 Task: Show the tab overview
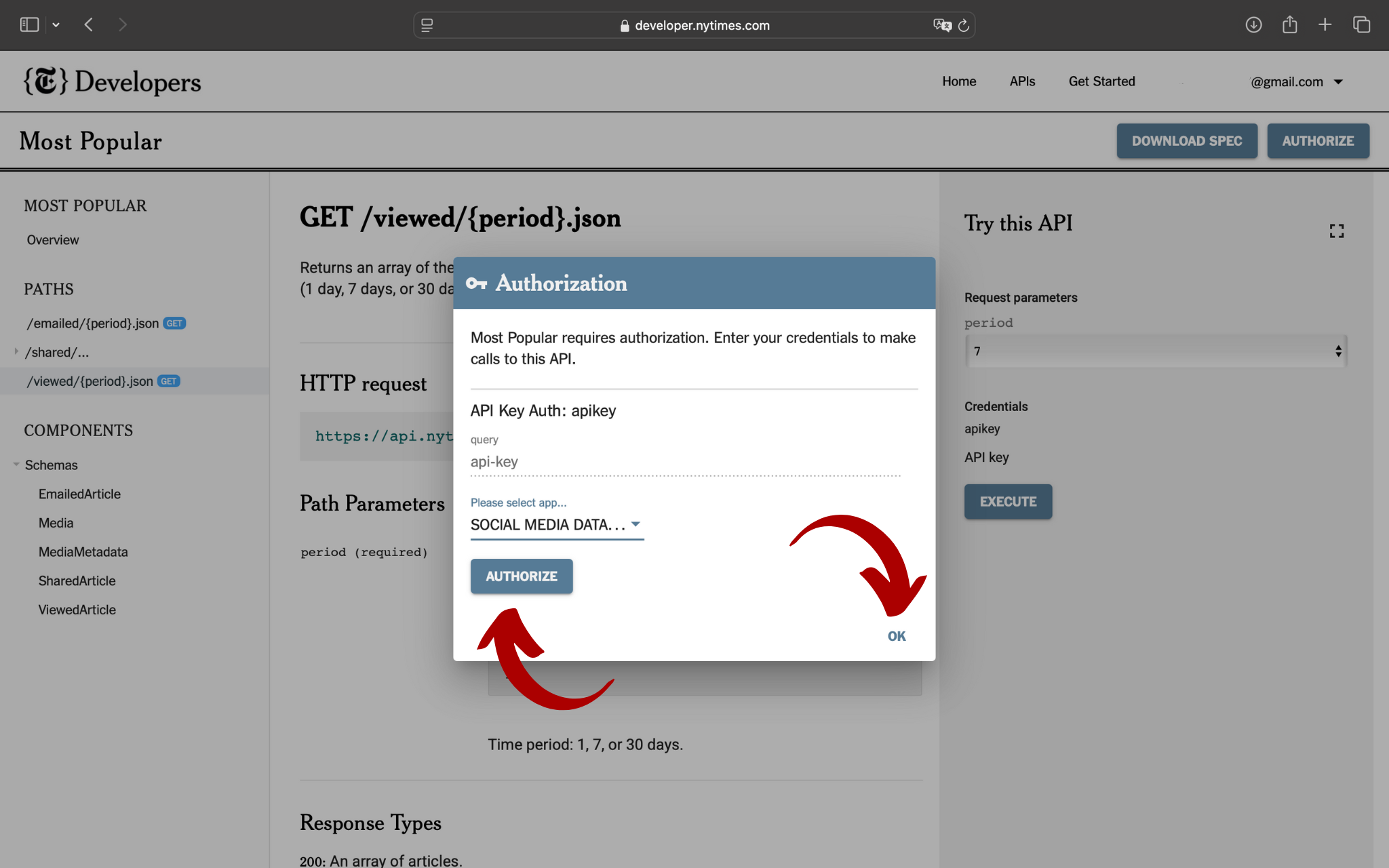click(1361, 25)
